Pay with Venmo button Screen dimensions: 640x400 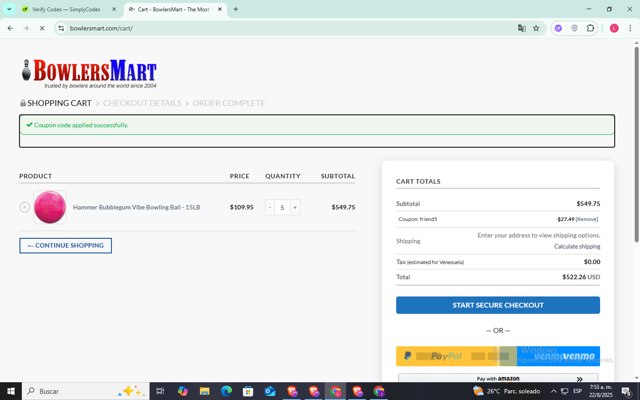(558, 356)
